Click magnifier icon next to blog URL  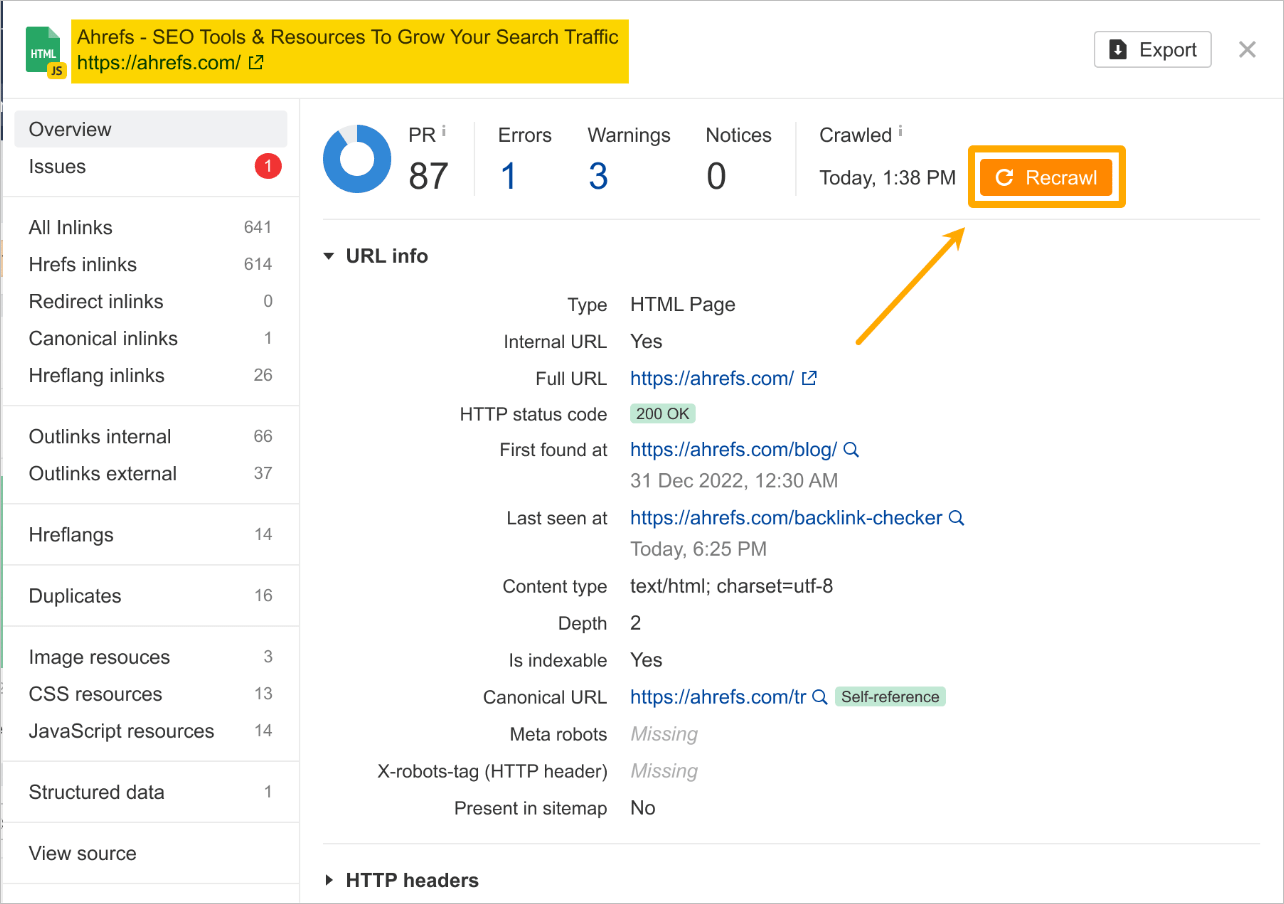[852, 450]
